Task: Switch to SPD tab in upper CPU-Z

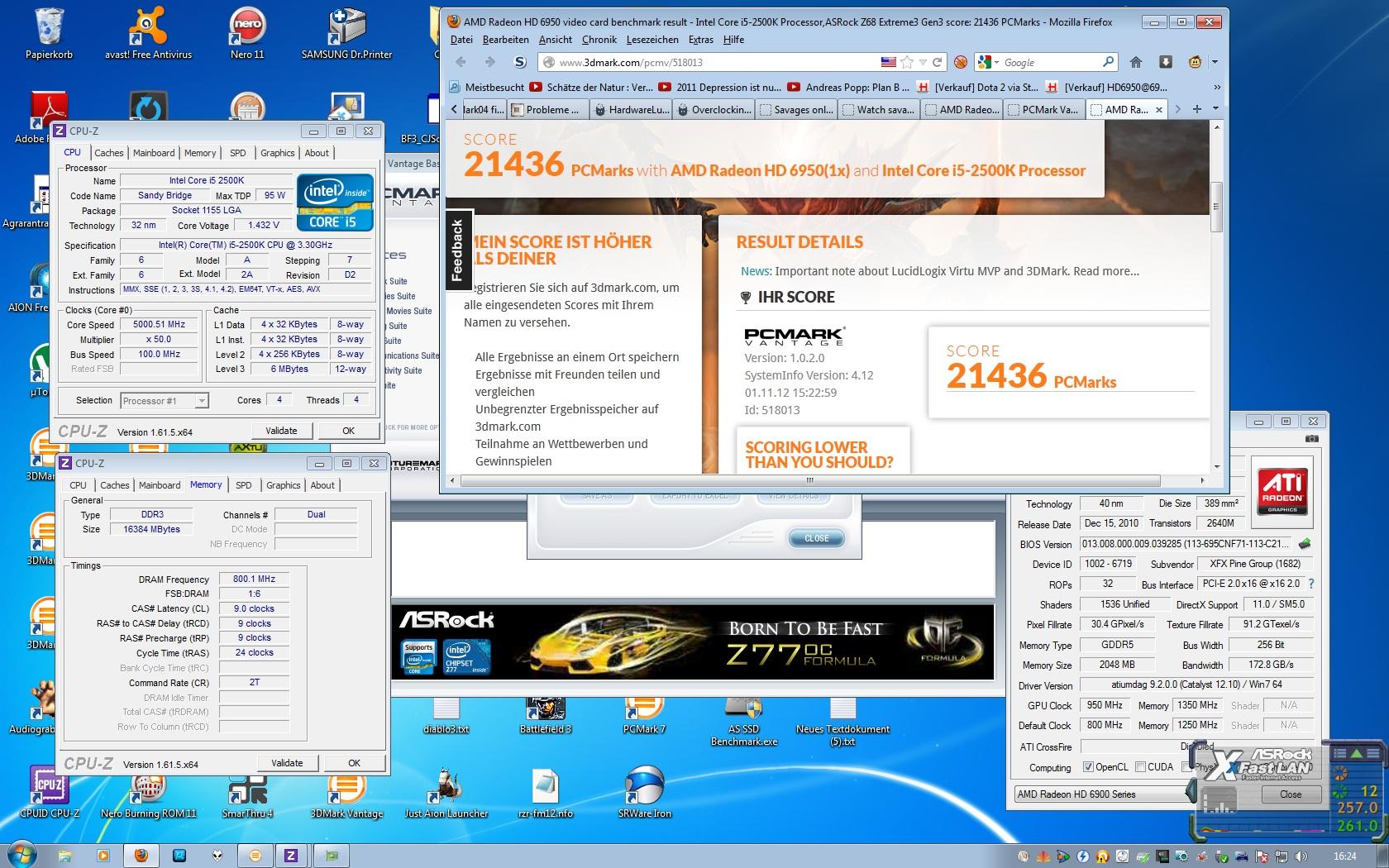Action: [x=238, y=153]
